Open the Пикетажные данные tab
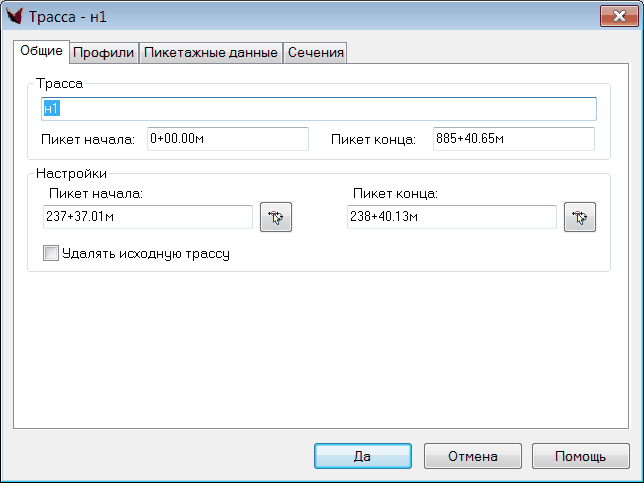This screenshot has height=483, width=644. pos(210,53)
